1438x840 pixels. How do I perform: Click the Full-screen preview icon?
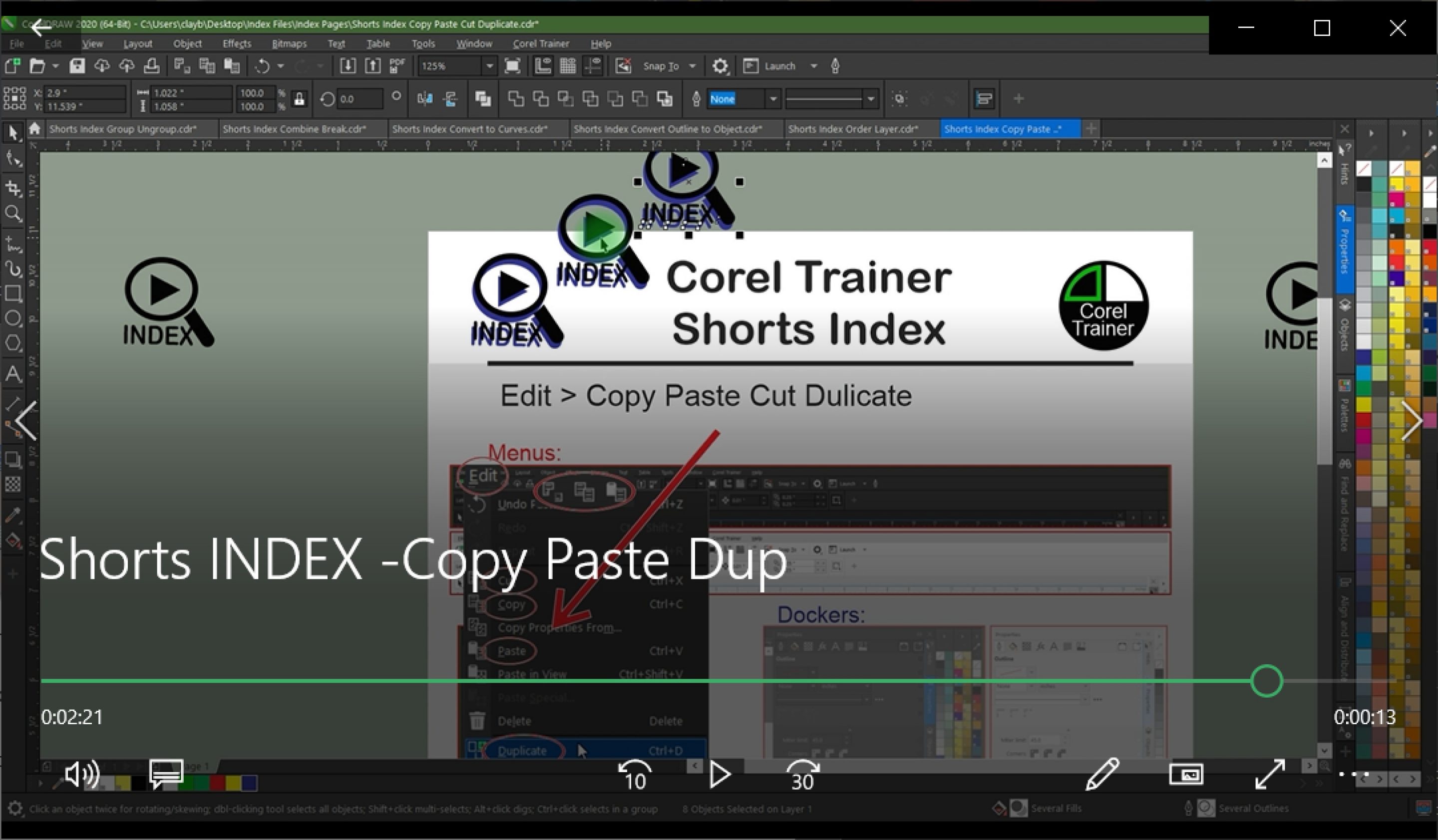click(x=512, y=66)
